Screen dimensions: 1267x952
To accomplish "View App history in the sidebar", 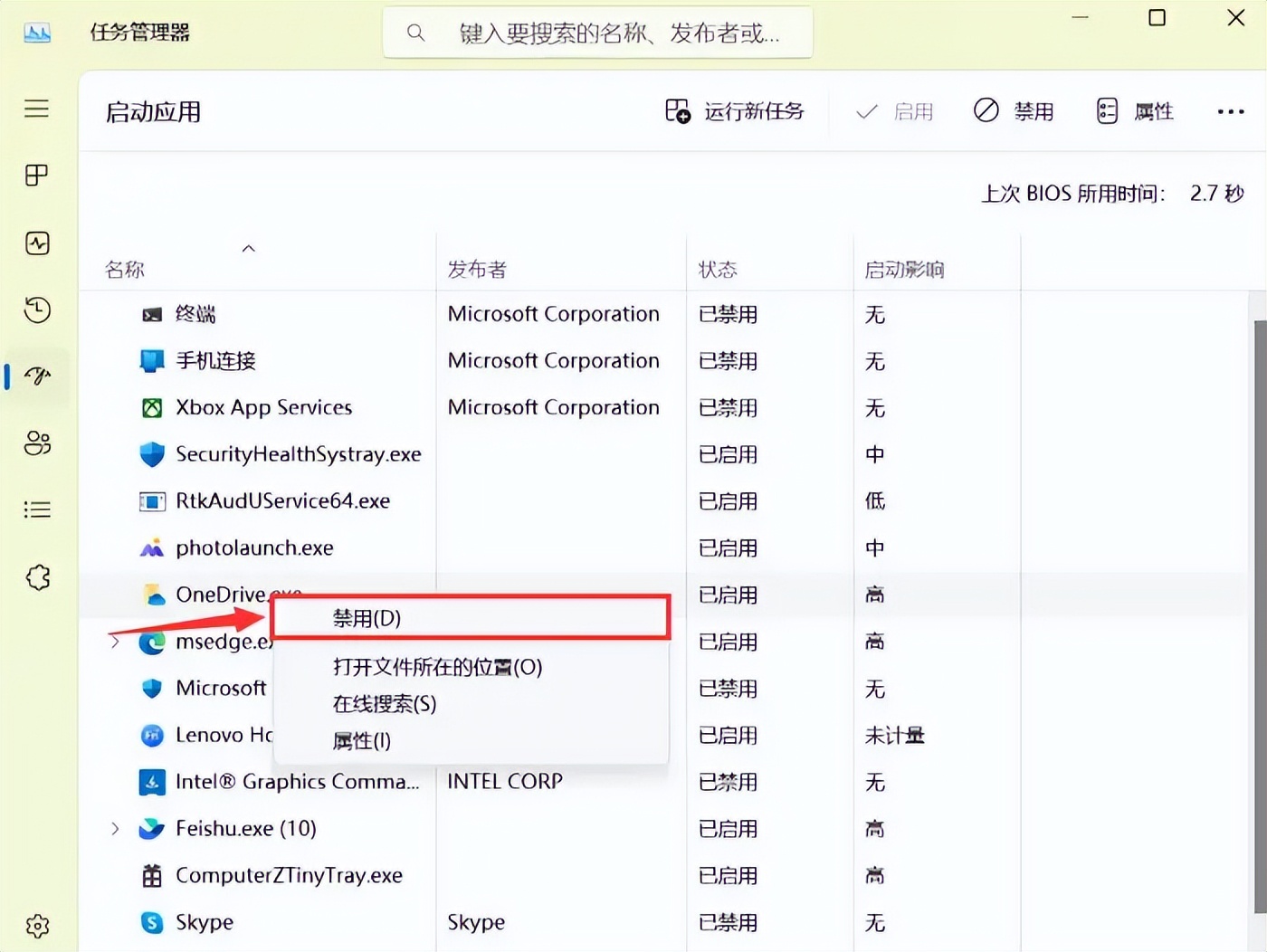I will (36, 310).
